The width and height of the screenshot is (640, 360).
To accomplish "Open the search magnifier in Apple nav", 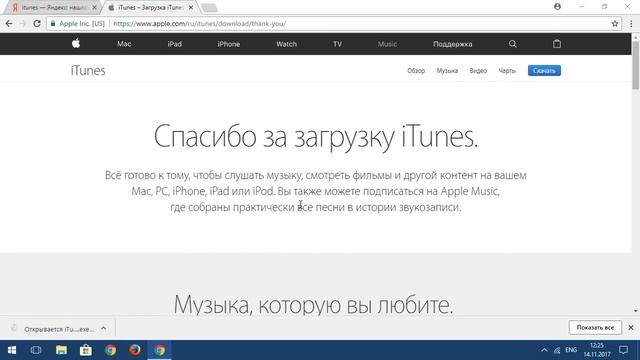I will tap(513, 44).
